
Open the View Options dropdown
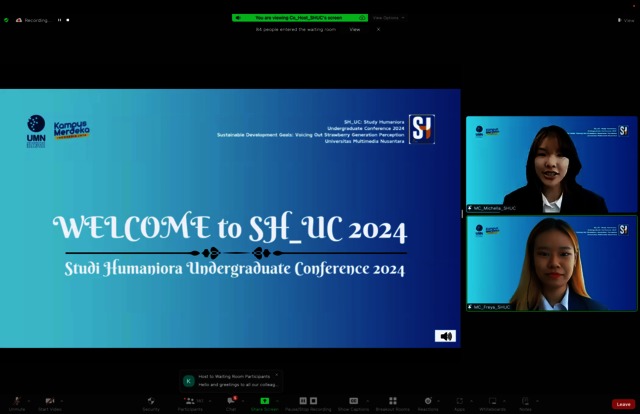tap(389, 18)
